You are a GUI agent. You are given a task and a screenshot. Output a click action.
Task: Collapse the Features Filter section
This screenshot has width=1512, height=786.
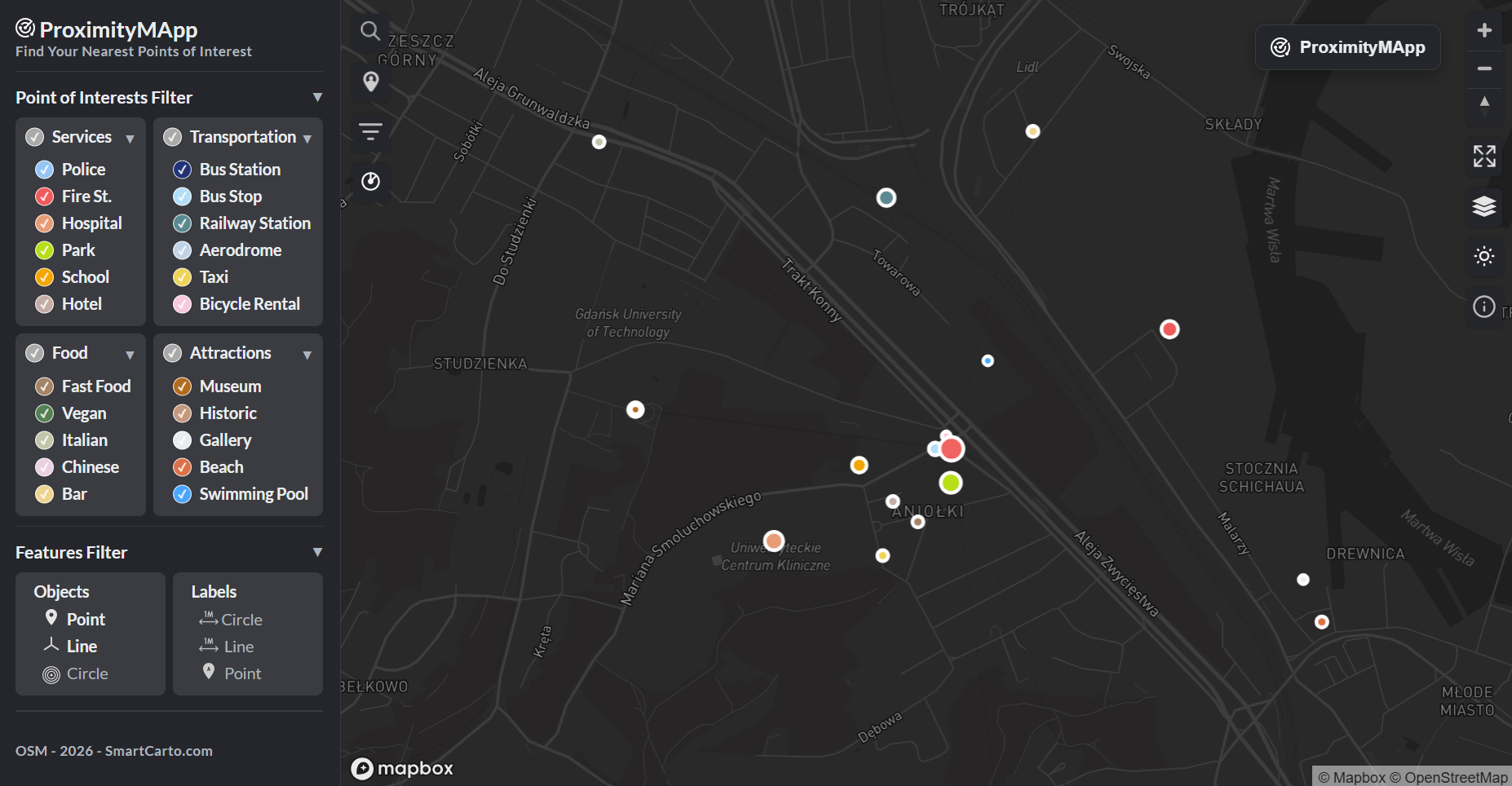[318, 551]
